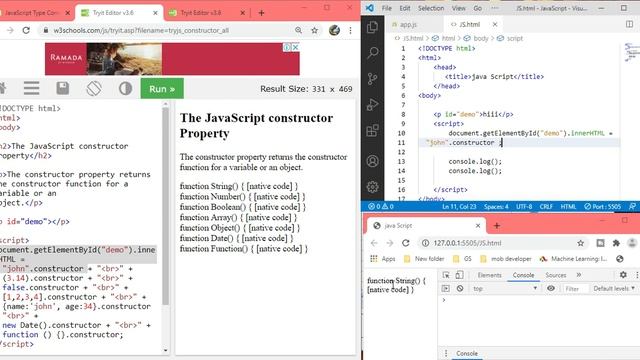Screen dimensions: 640x360
Task: Open VS Code Source Control view
Action: 372,78
